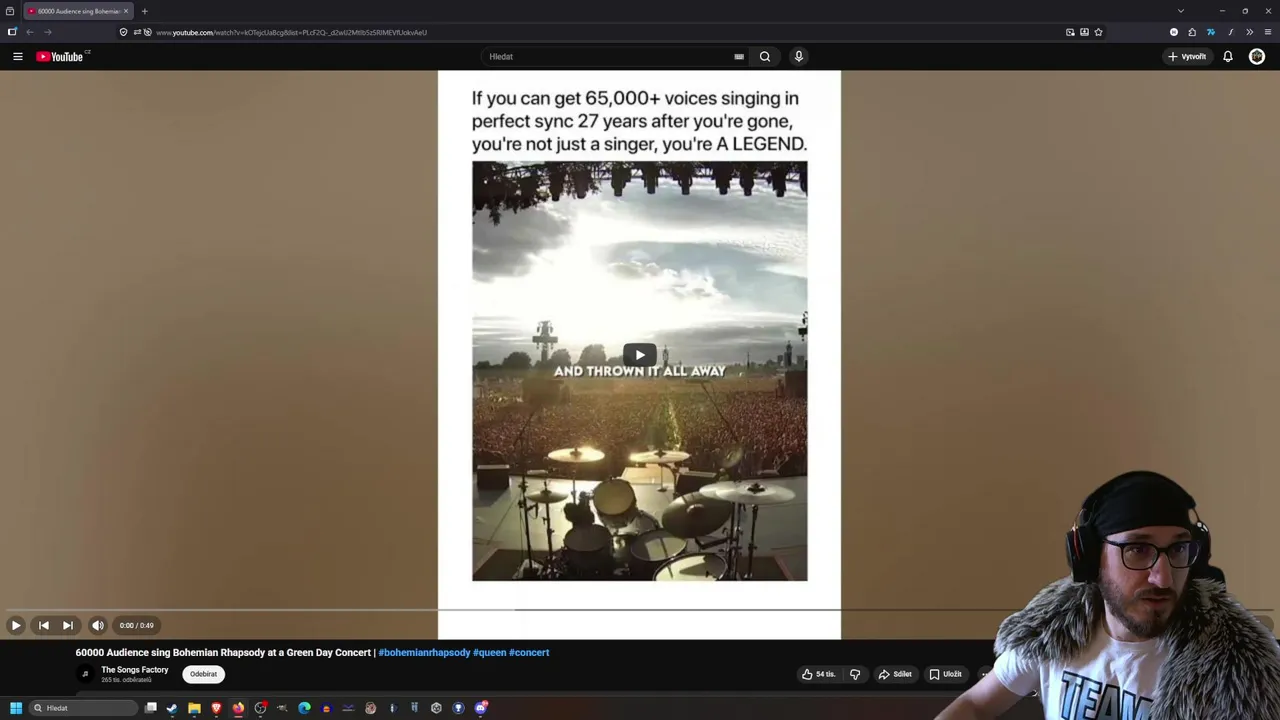Open the YouTube hamburger guide menu
Viewport: 1280px width, 720px height.
[17, 57]
